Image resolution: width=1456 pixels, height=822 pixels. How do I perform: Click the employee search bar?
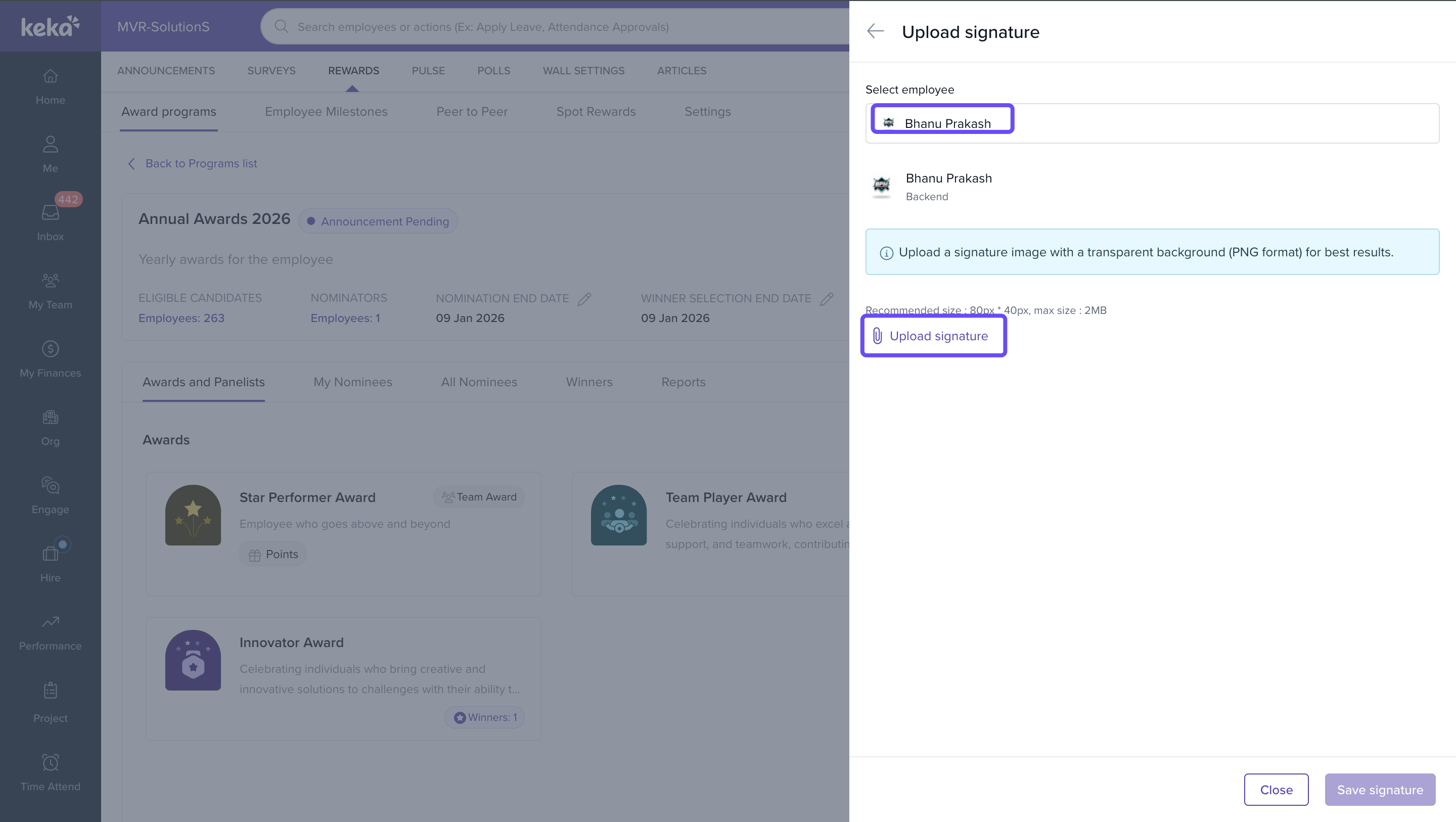[x=554, y=27]
